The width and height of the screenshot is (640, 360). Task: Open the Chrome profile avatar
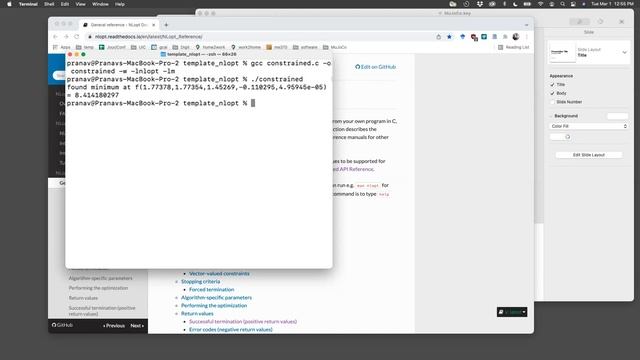tap(516, 37)
